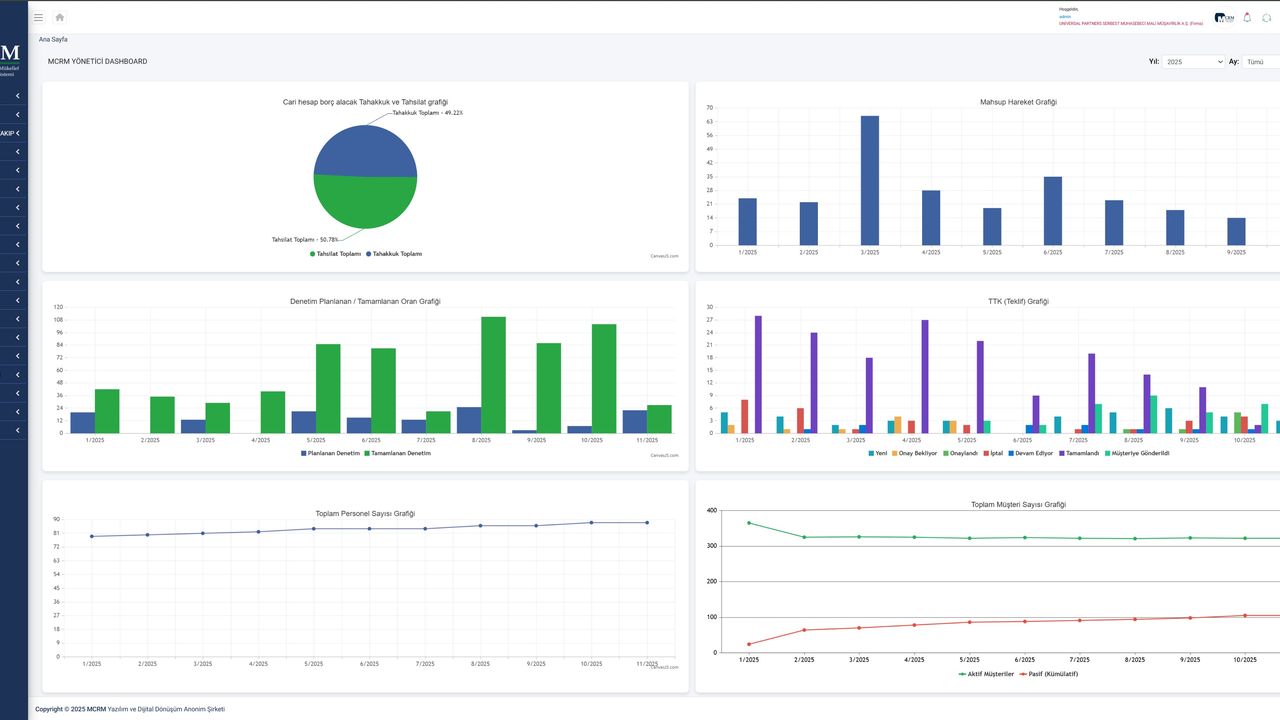This screenshot has width=1280, height=720.
Task: Click the Universal Partners company name link
Action: point(1130,24)
